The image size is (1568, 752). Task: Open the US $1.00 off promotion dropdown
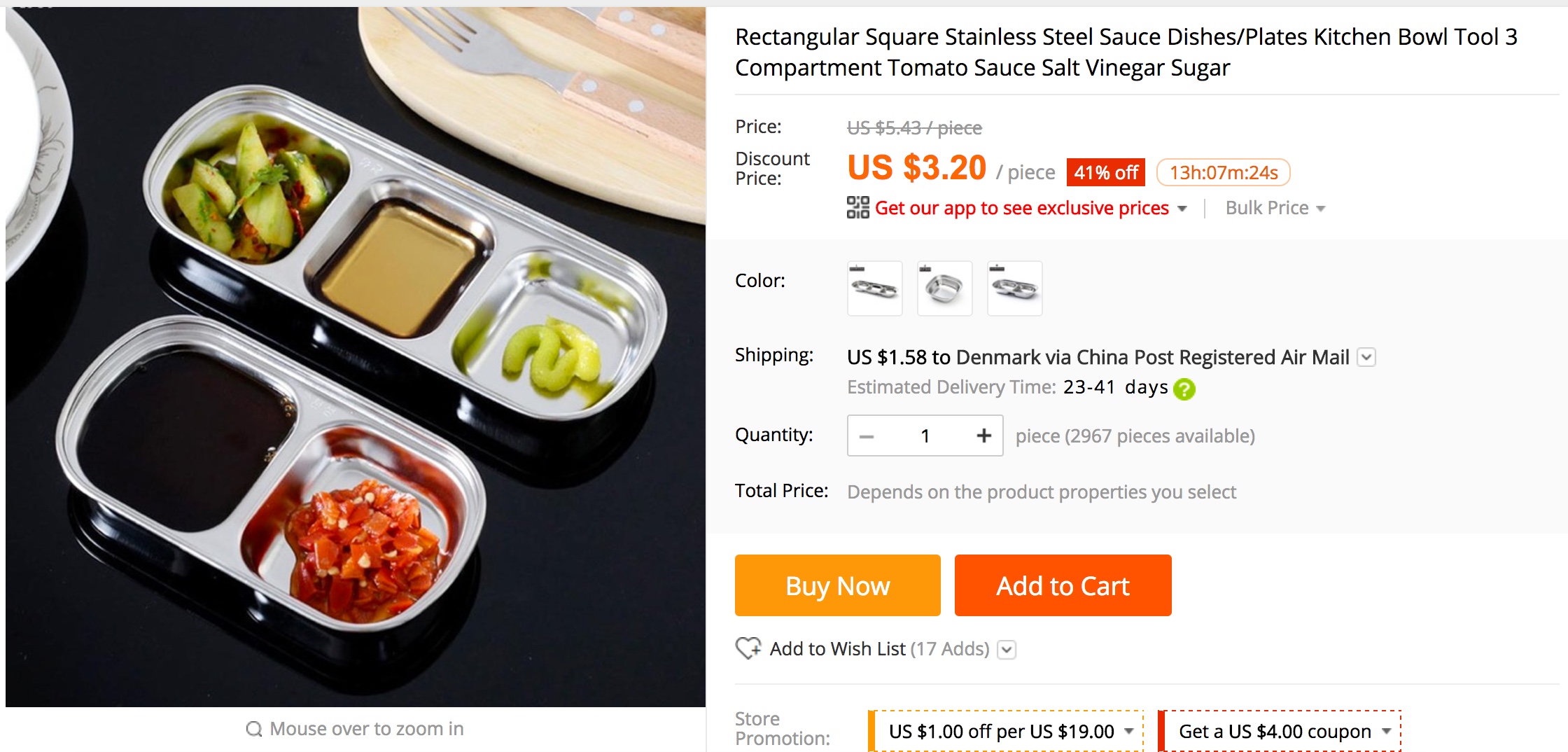point(1128,731)
